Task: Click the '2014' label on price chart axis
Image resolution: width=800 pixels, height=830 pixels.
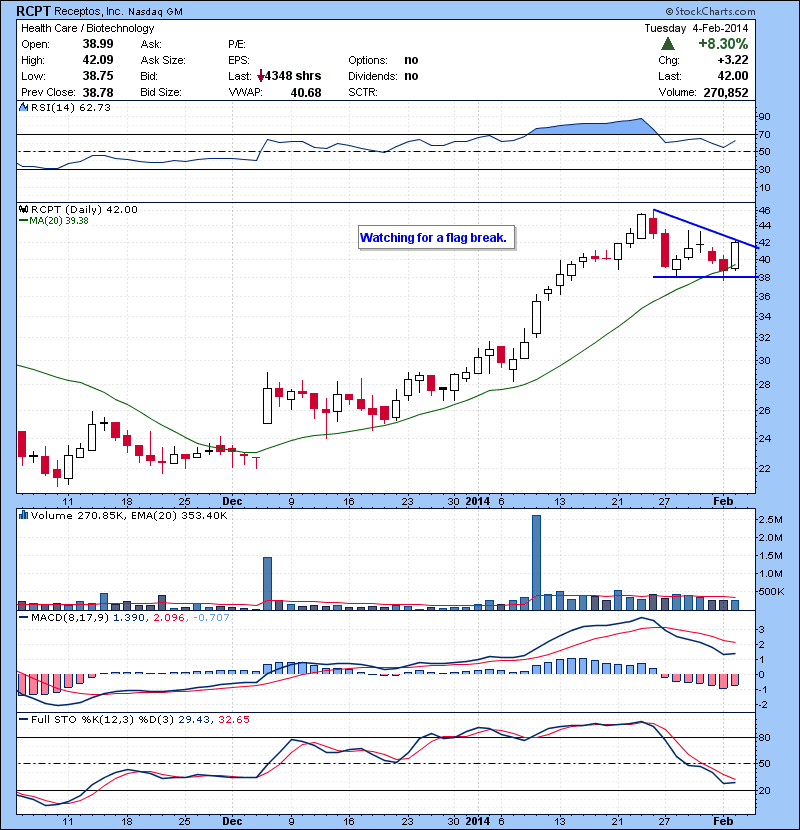Action: click(x=478, y=501)
